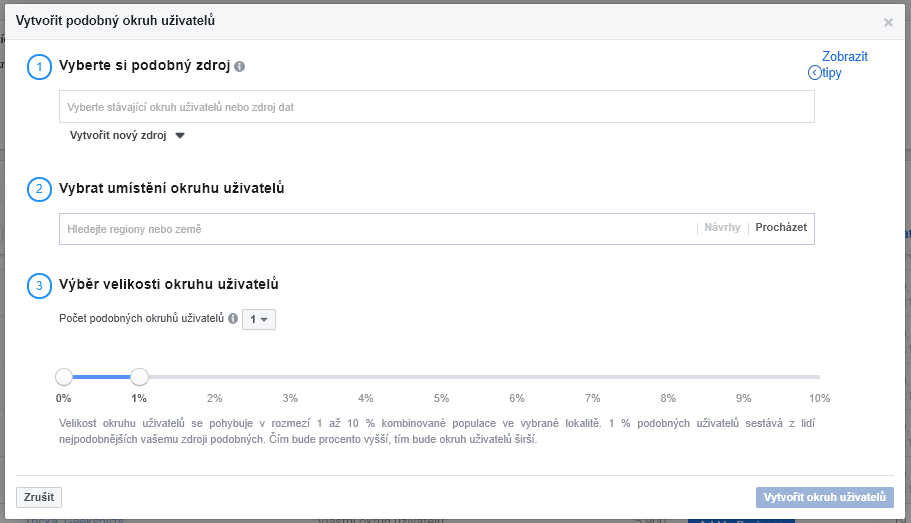
Task: Click the slider handle at 0%
Action: click(64, 377)
